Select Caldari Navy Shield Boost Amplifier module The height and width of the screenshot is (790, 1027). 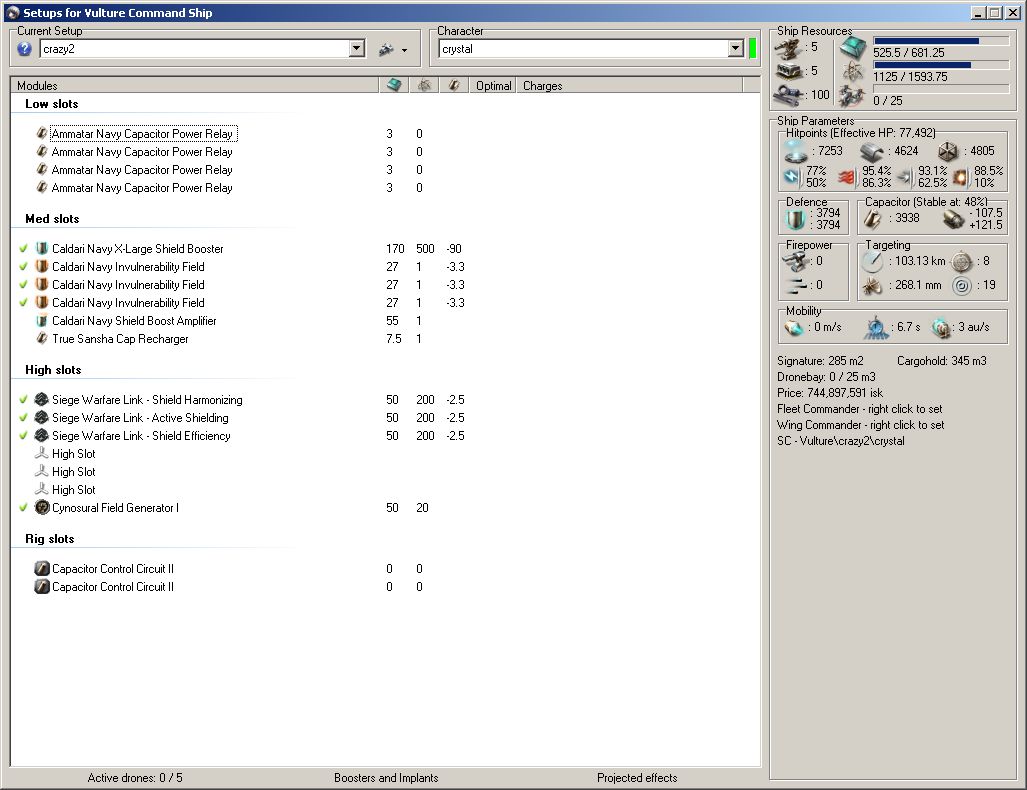[x=134, y=321]
